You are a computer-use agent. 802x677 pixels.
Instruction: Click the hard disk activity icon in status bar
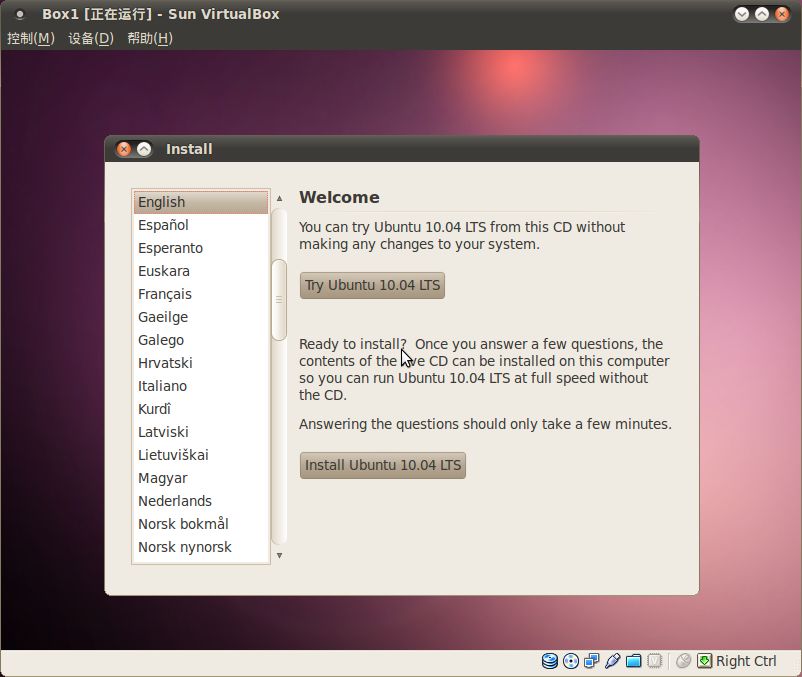pyautogui.click(x=550, y=661)
